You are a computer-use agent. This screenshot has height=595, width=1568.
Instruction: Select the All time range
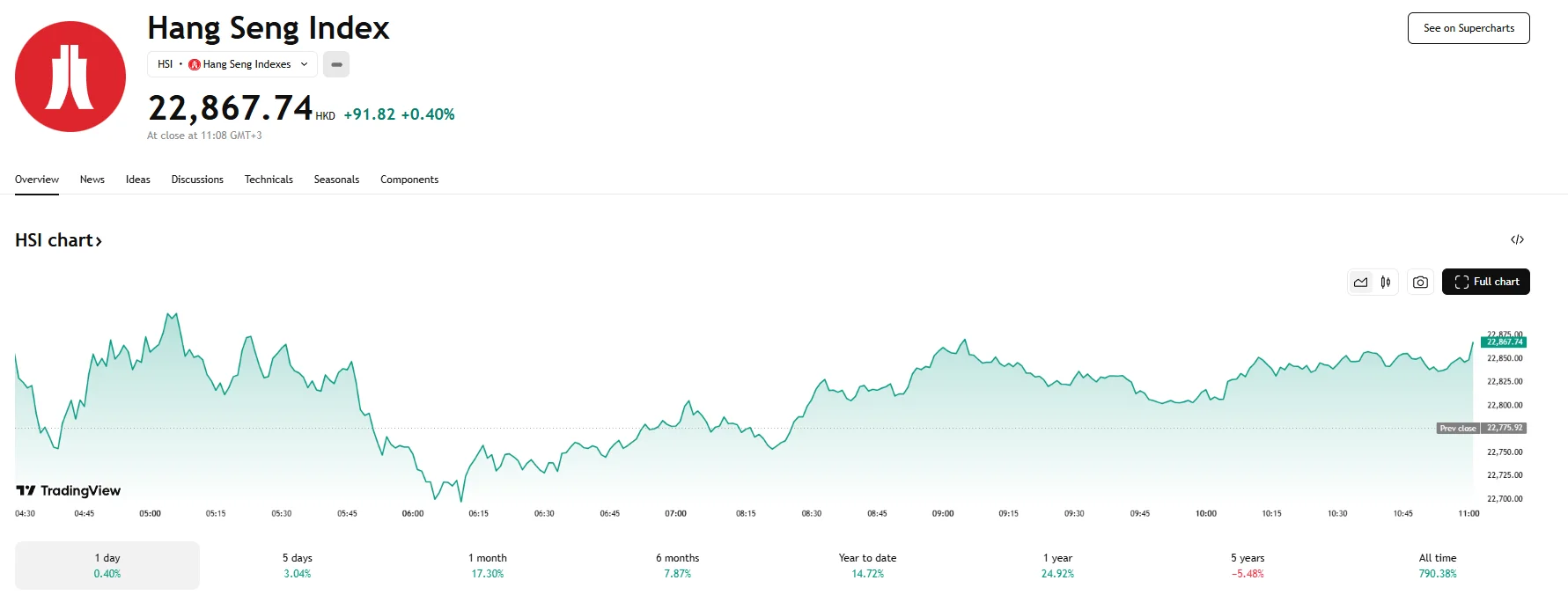1438,565
